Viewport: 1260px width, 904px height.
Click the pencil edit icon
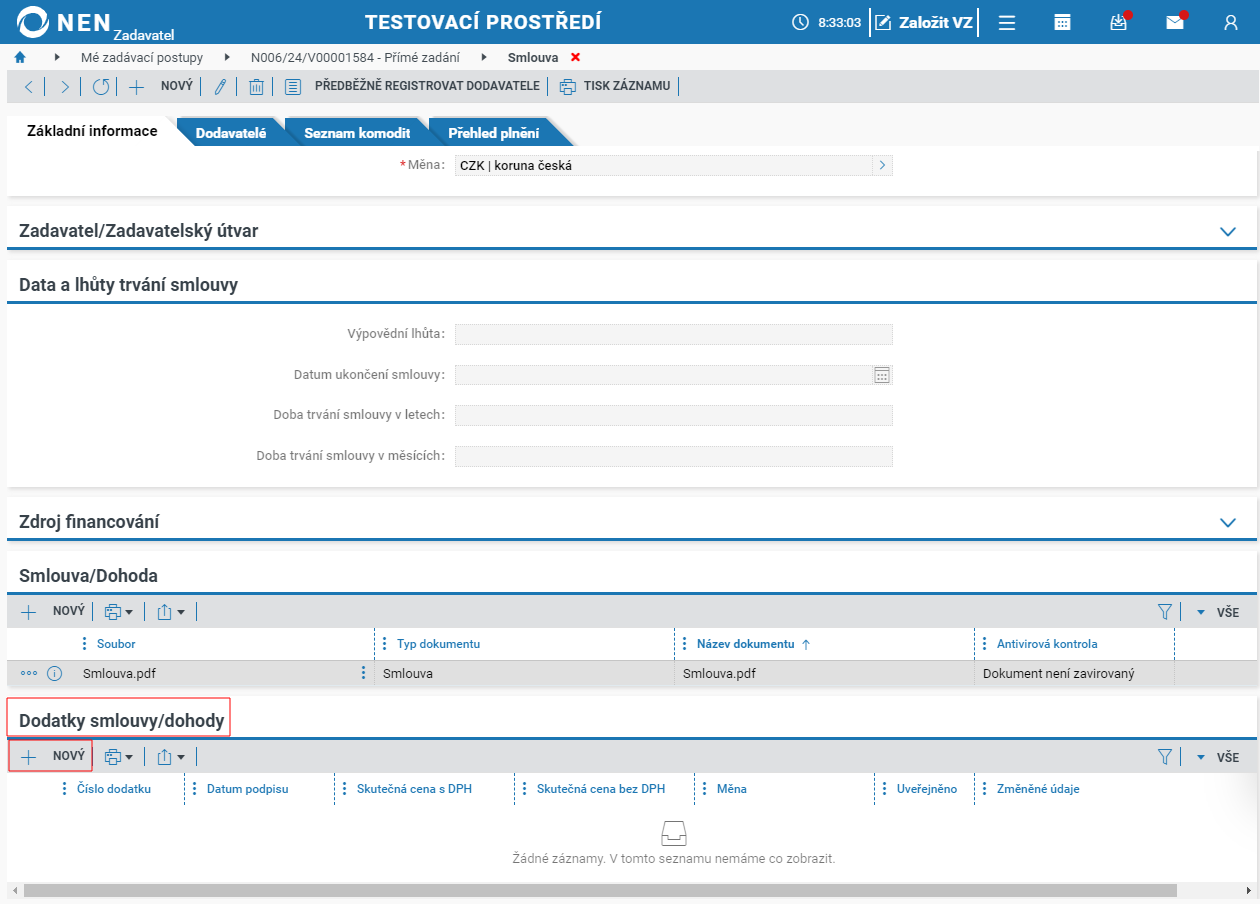point(220,87)
